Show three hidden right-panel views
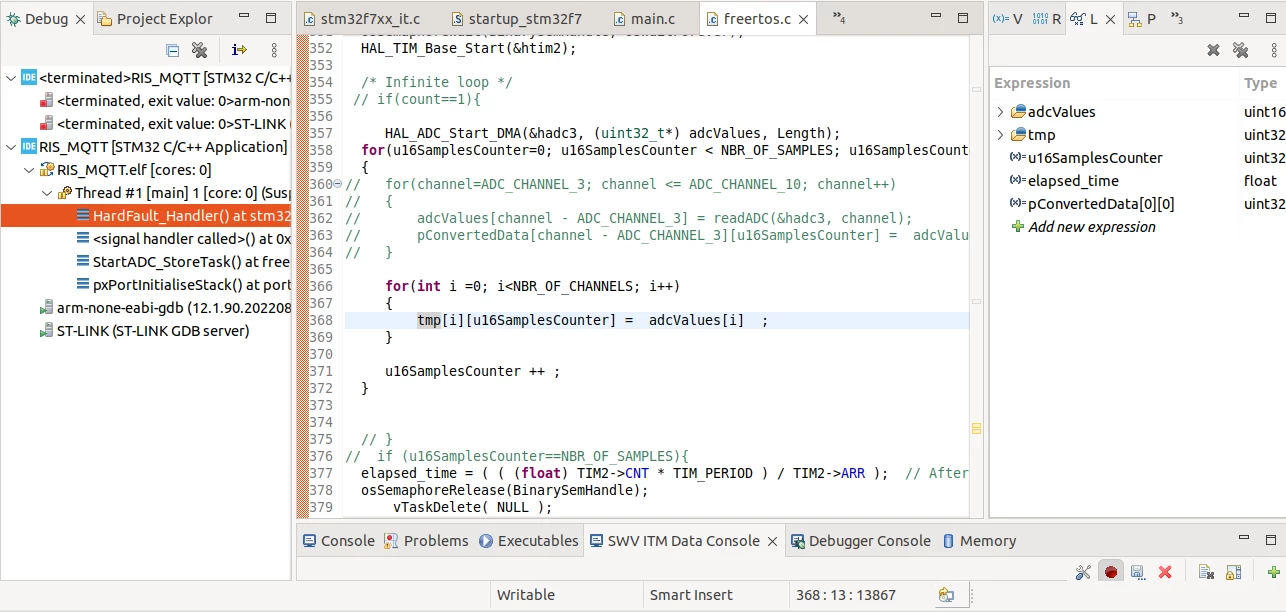This screenshot has width=1286, height=612. pyautogui.click(x=1177, y=19)
